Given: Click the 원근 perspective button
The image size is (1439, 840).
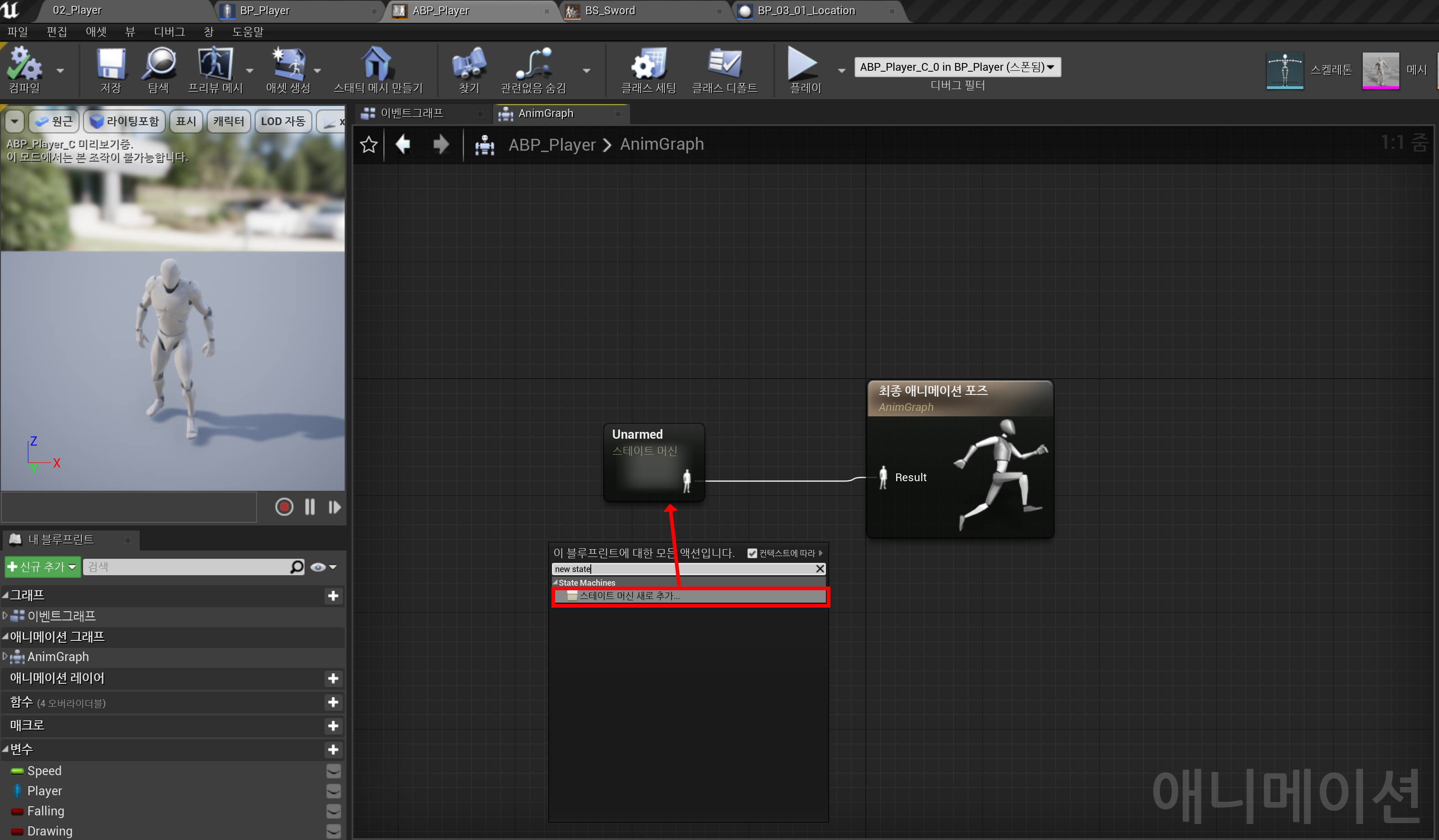Looking at the screenshot, I should [x=54, y=121].
